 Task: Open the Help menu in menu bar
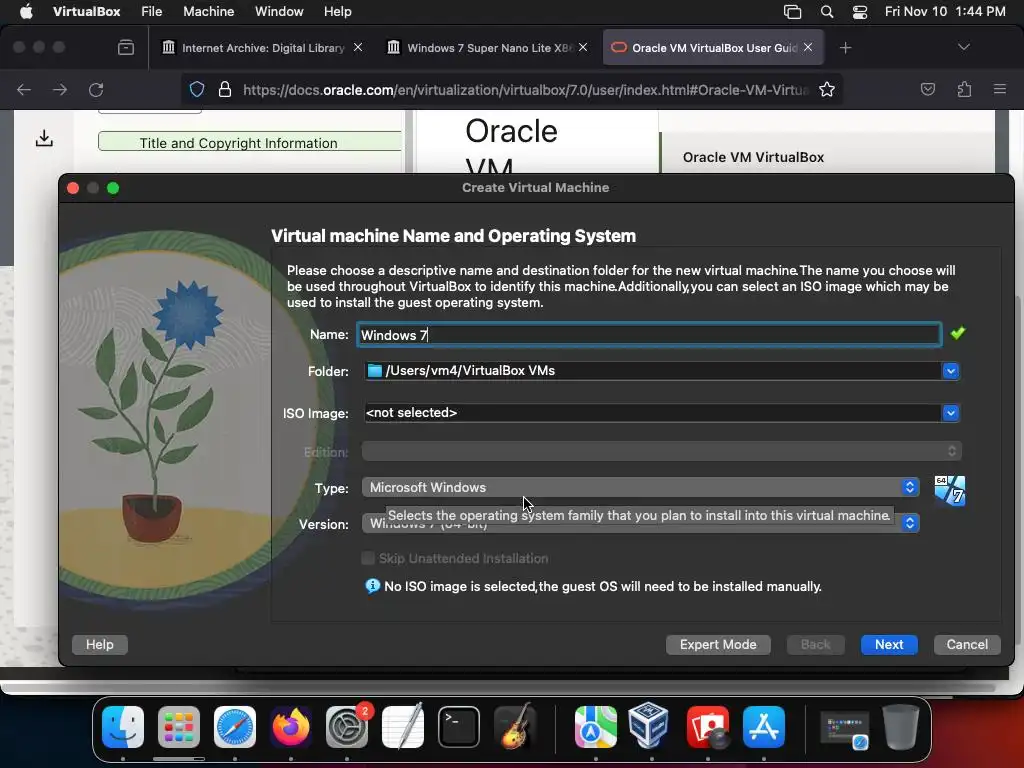click(338, 12)
